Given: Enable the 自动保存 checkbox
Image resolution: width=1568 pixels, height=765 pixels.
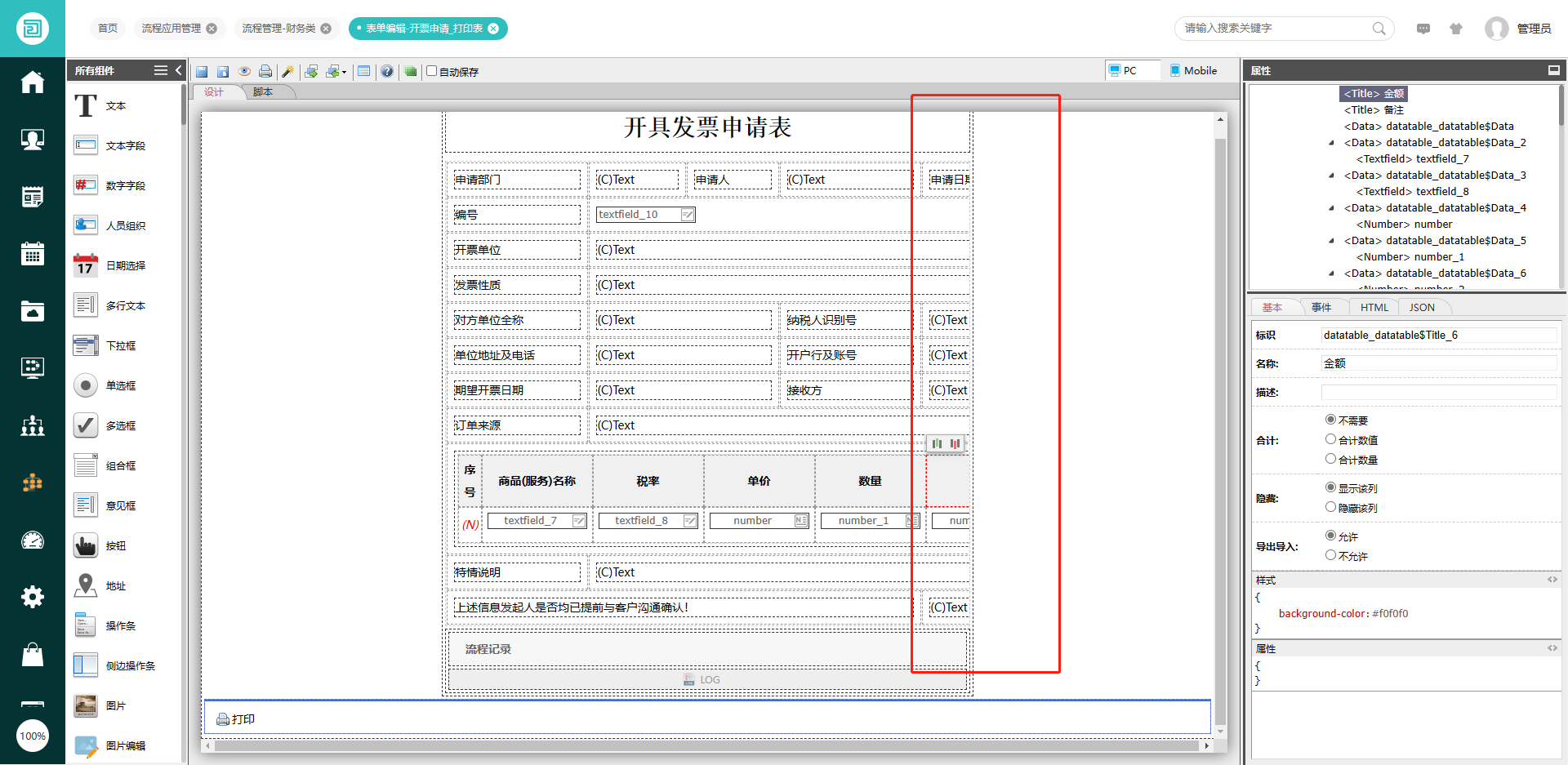Looking at the screenshot, I should click(432, 71).
